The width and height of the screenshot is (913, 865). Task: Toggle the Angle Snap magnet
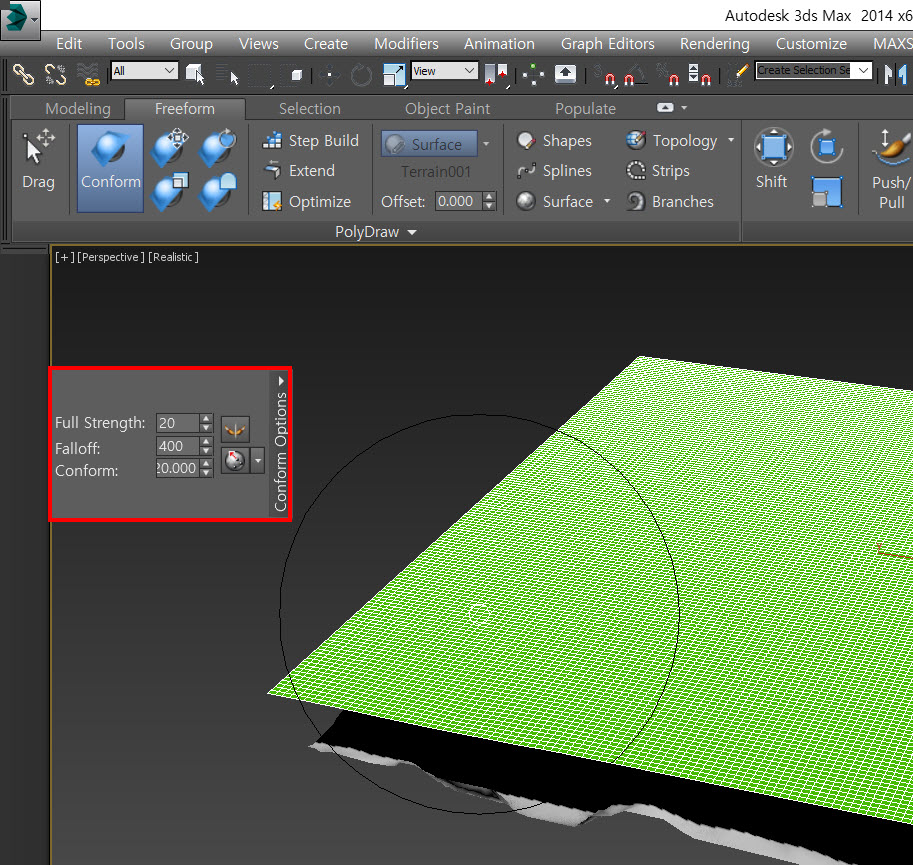pyautogui.click(x=635, y=75)
